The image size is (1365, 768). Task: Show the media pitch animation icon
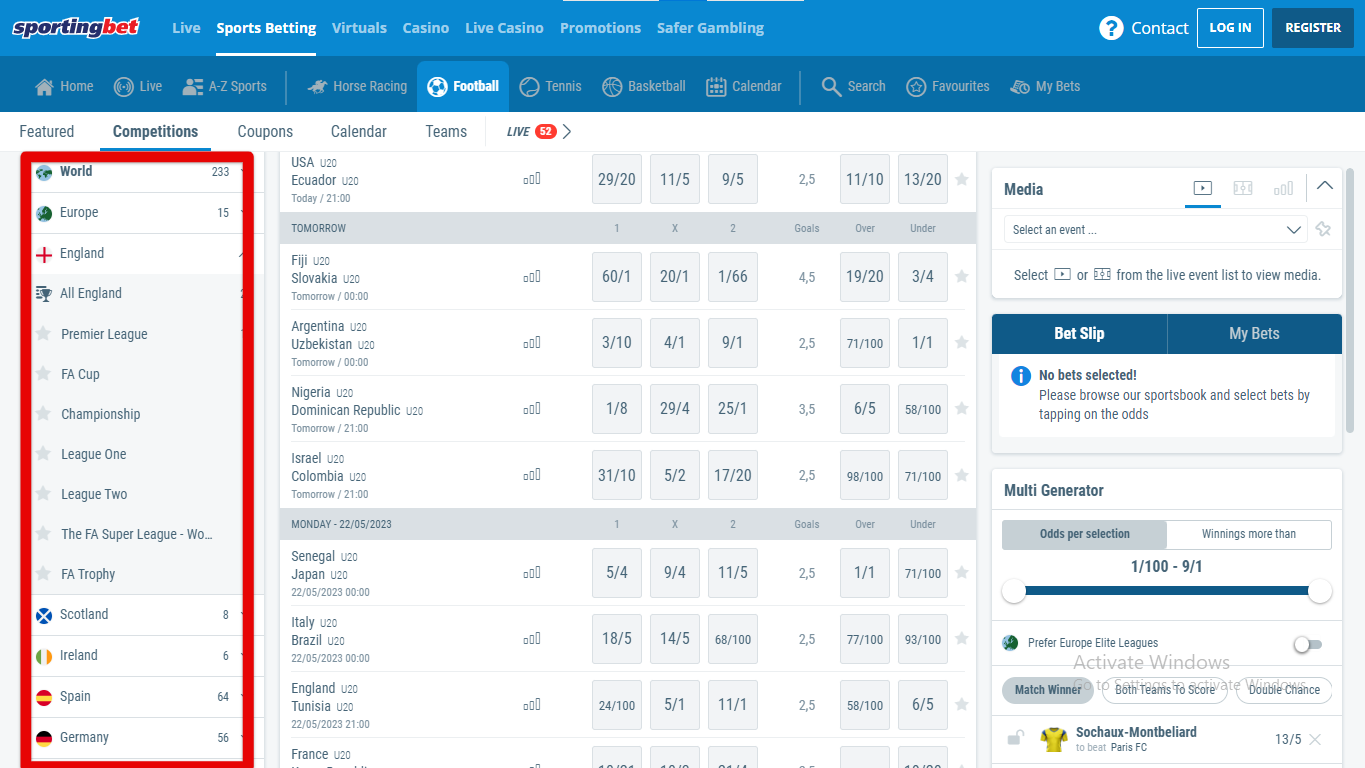pyautogui.click(x=1243, y=188)
